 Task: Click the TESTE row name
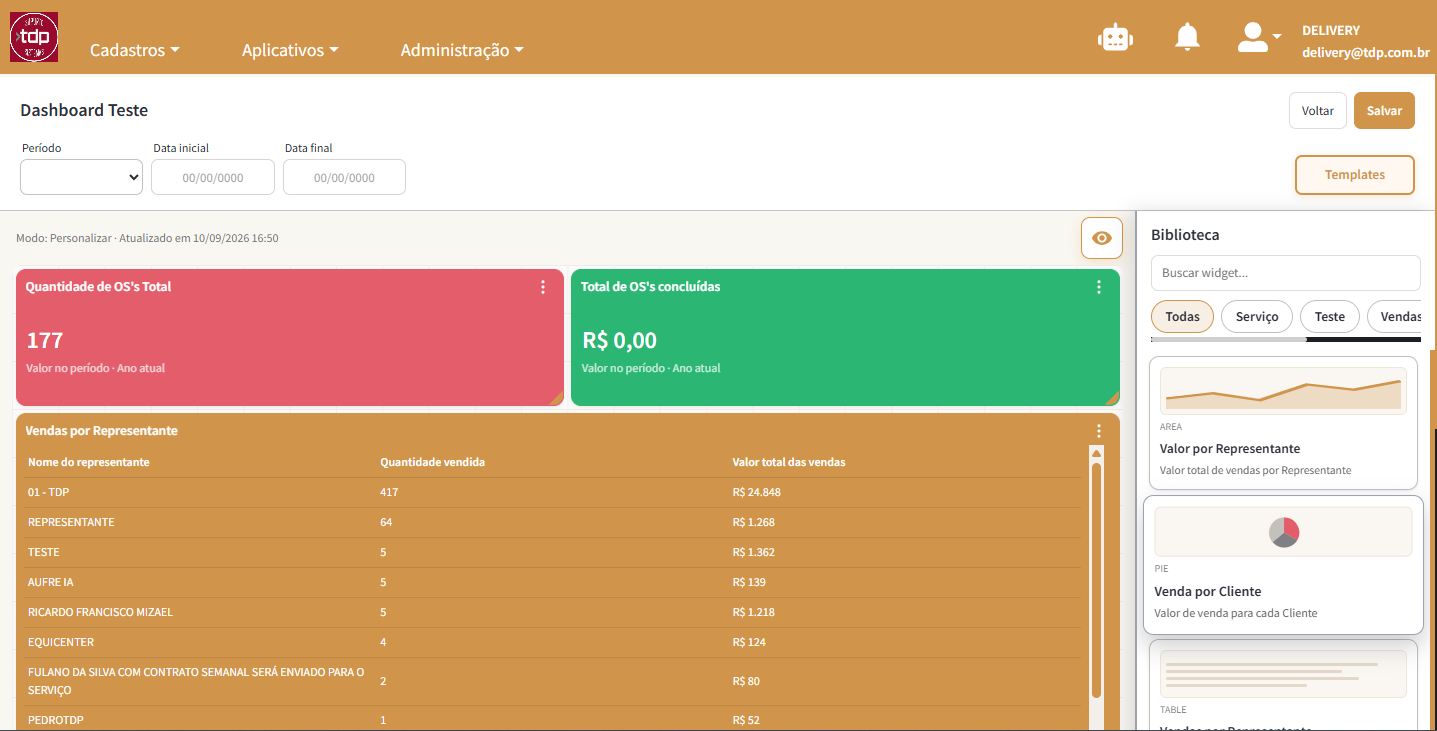tap(44, 552)
